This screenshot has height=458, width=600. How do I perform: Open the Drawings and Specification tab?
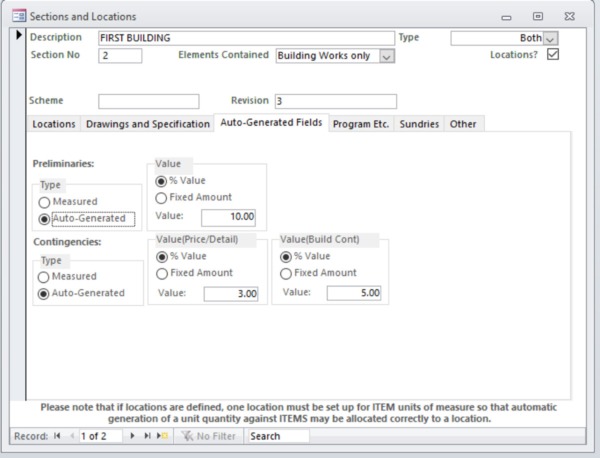click(x=148, y=124)
